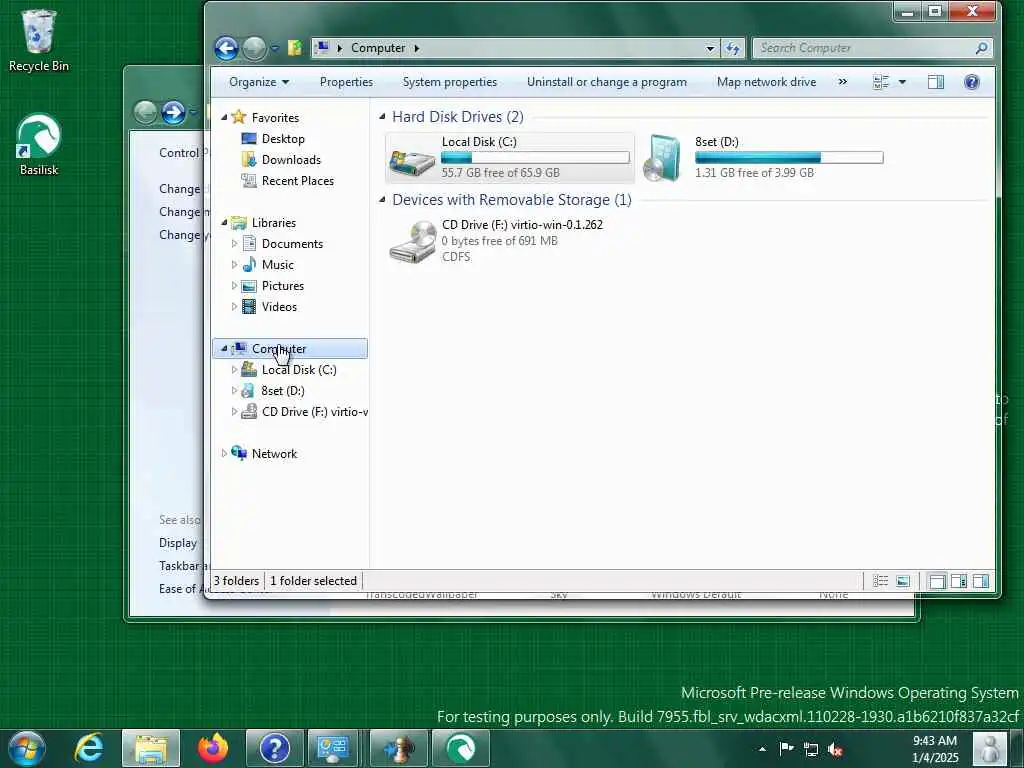Select the CD Drive (F:) disc icon

[x=413, y=242]
